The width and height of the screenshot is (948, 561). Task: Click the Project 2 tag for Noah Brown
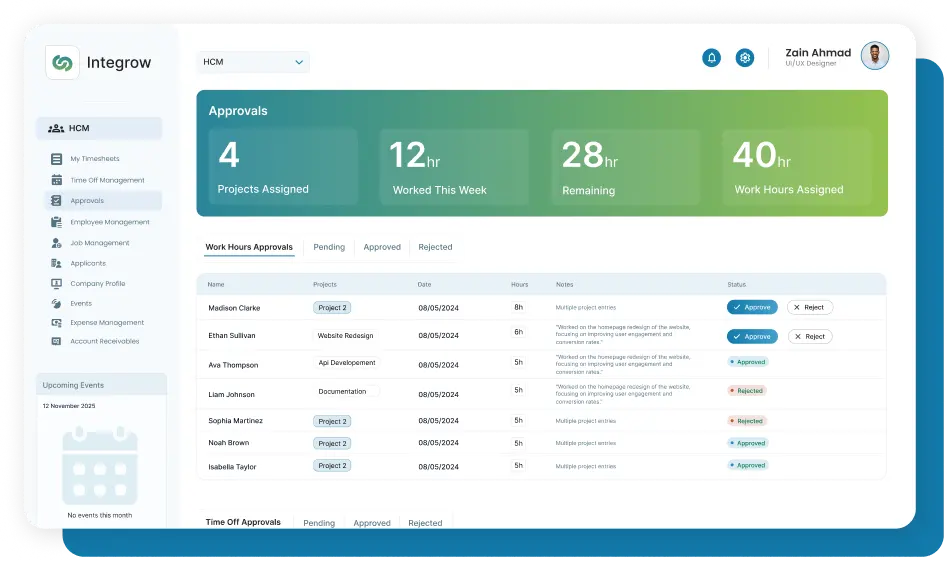tap(332, 443)
